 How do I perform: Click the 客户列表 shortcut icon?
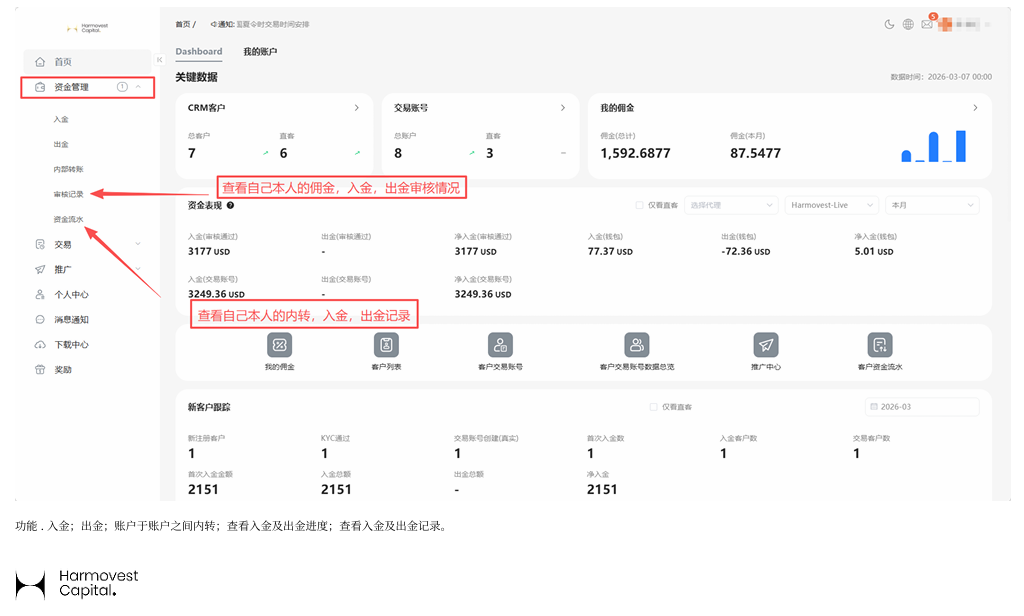coord(386,345)
